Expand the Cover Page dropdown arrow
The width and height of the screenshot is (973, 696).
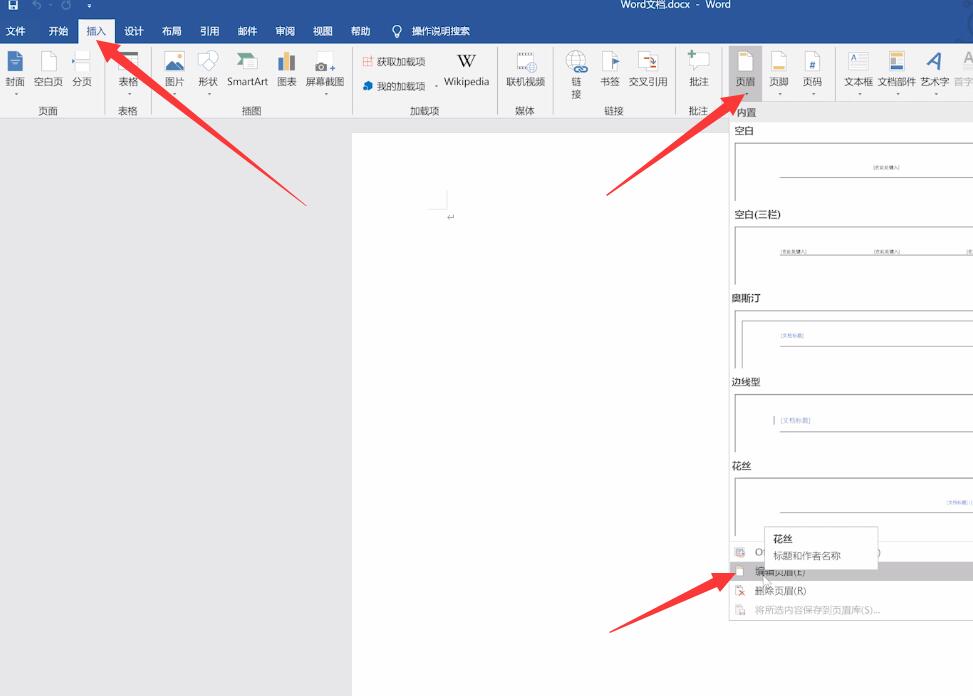[16, 94]
